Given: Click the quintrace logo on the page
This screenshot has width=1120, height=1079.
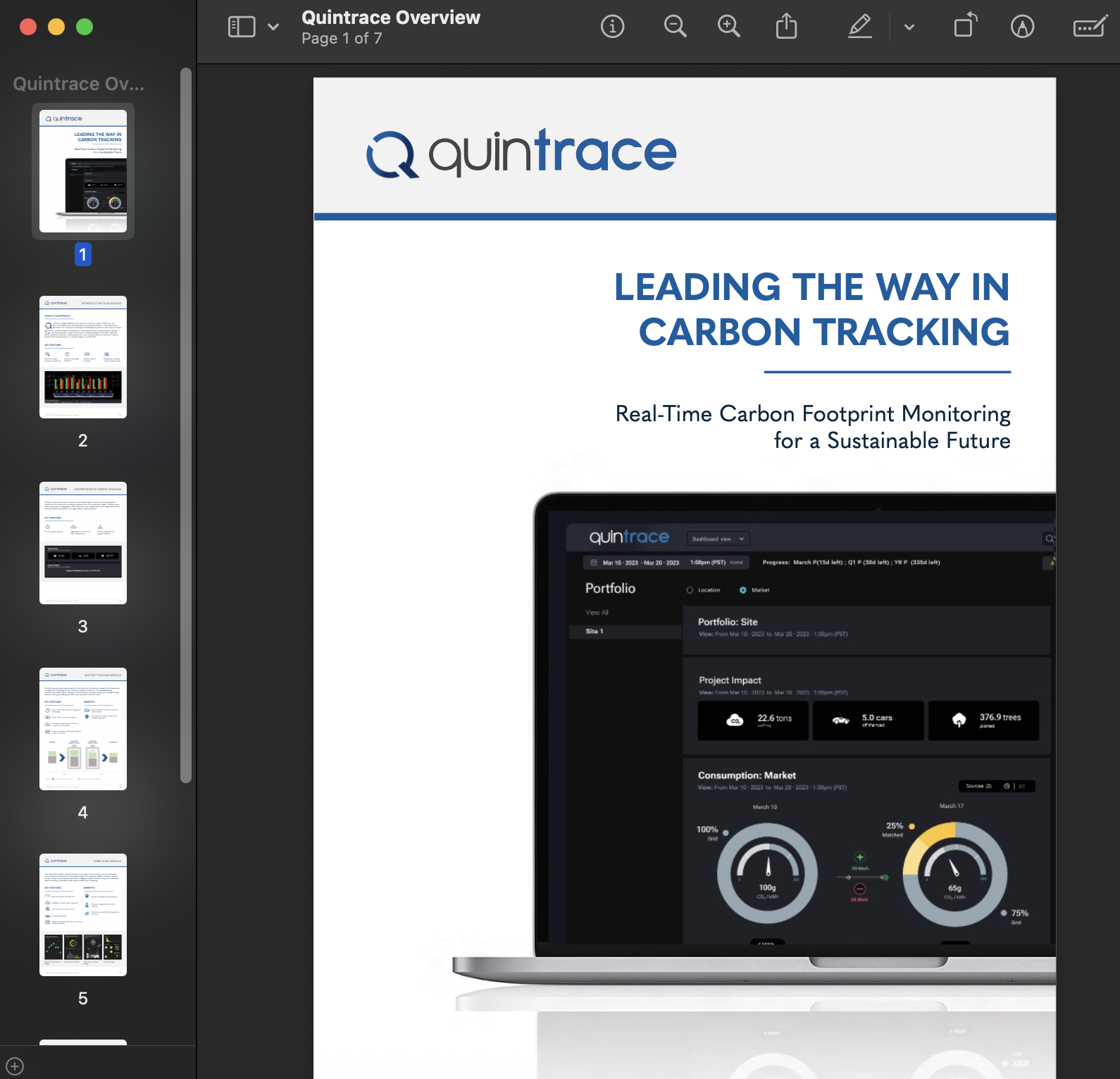Looking at the screenshot, I should [x=521, y=153].
